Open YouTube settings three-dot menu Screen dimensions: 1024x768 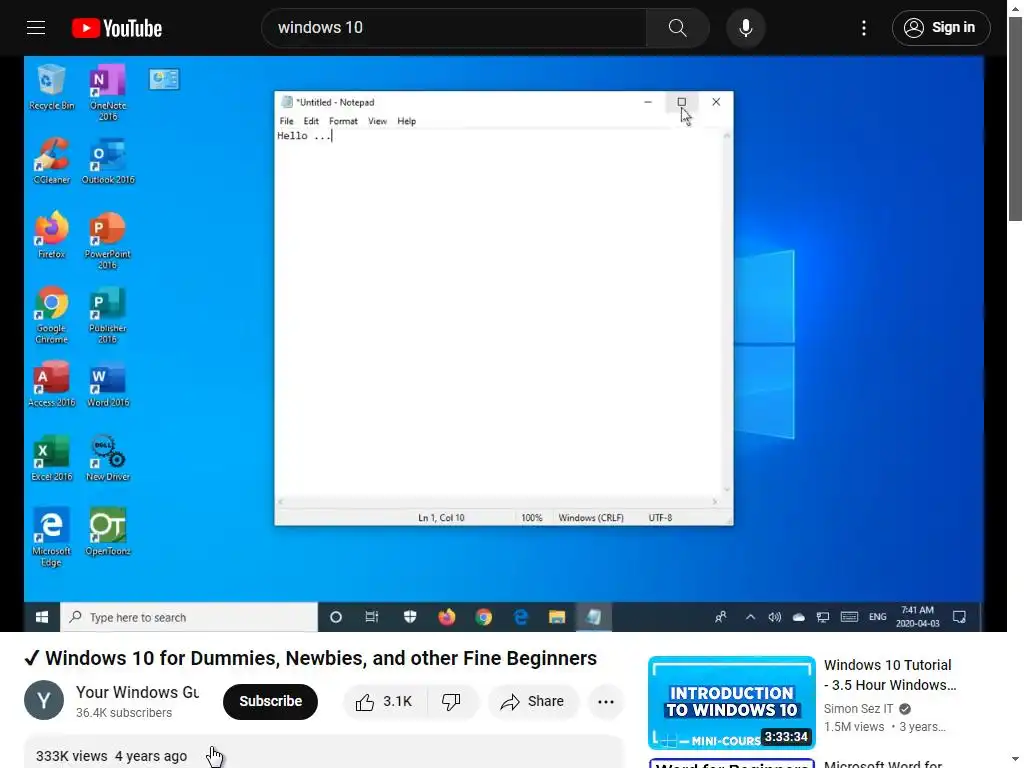pyautogui.click(x=863, y=28)
